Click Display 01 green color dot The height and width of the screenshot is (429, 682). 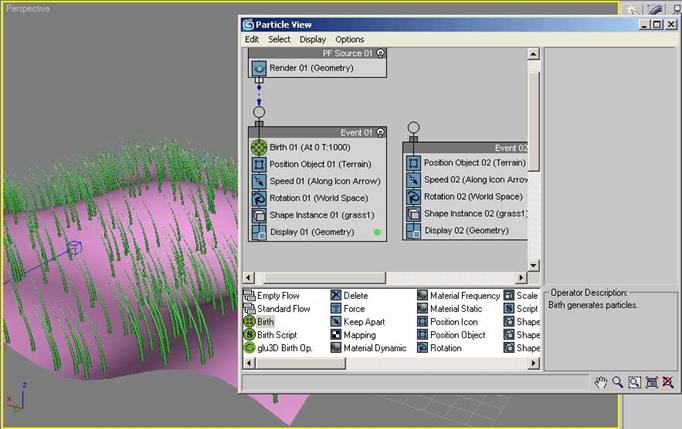[x=377, y=232]
